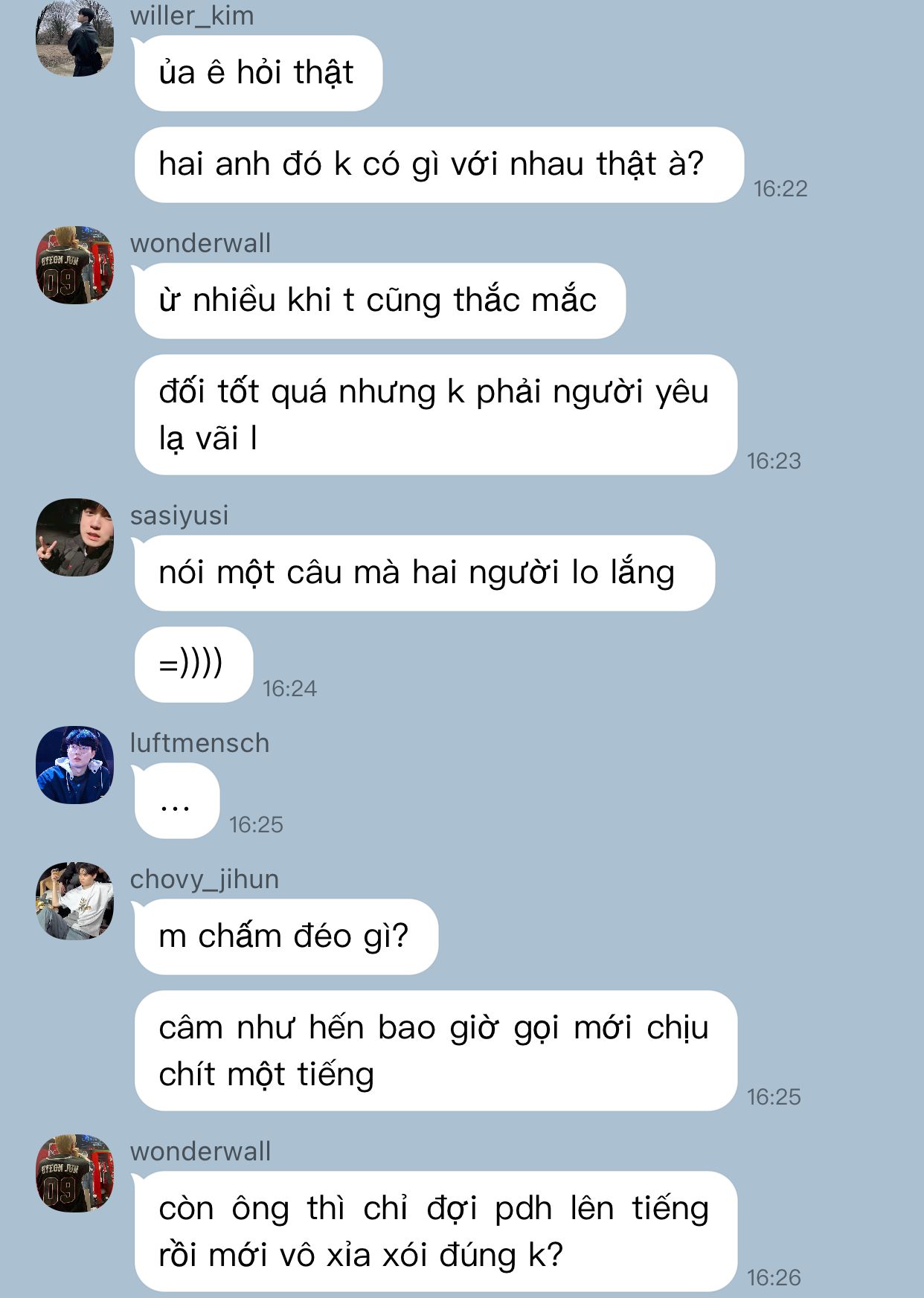Click the chovy_jihun username
The width and height of the screenshot is (924, 1298).
click(205, 879)
